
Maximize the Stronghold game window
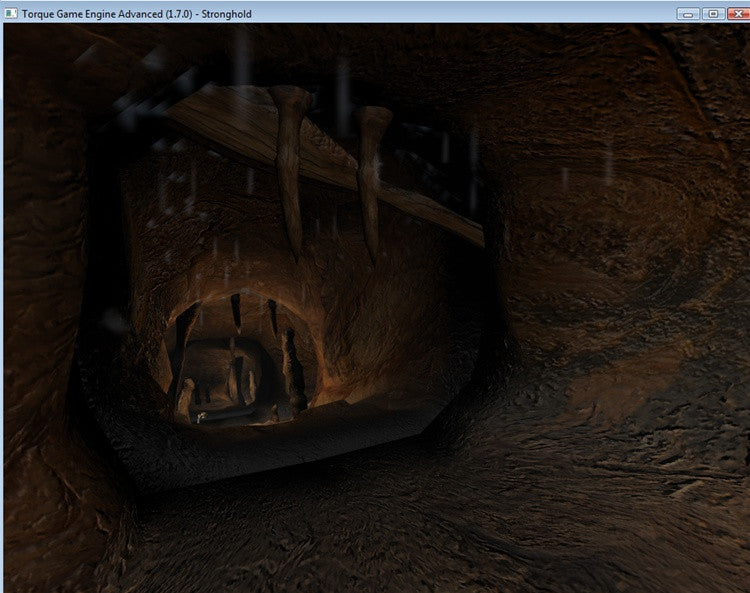[713, 14]
